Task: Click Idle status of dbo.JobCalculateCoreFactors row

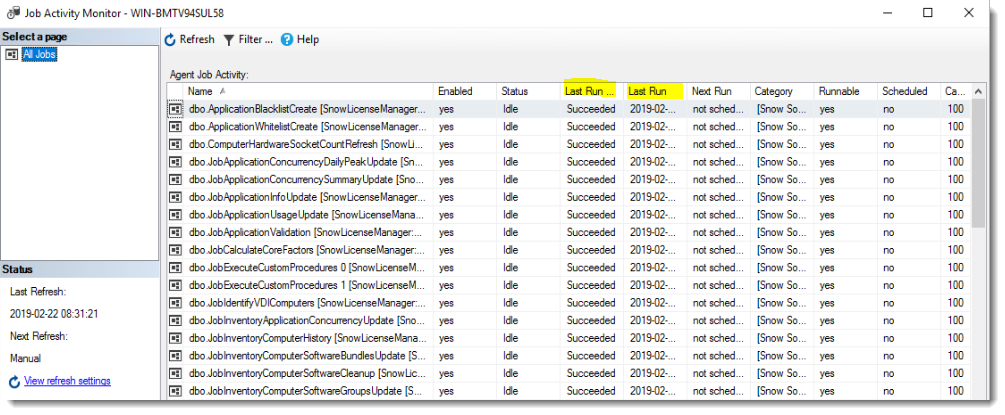Action: (x=511, y=250)
